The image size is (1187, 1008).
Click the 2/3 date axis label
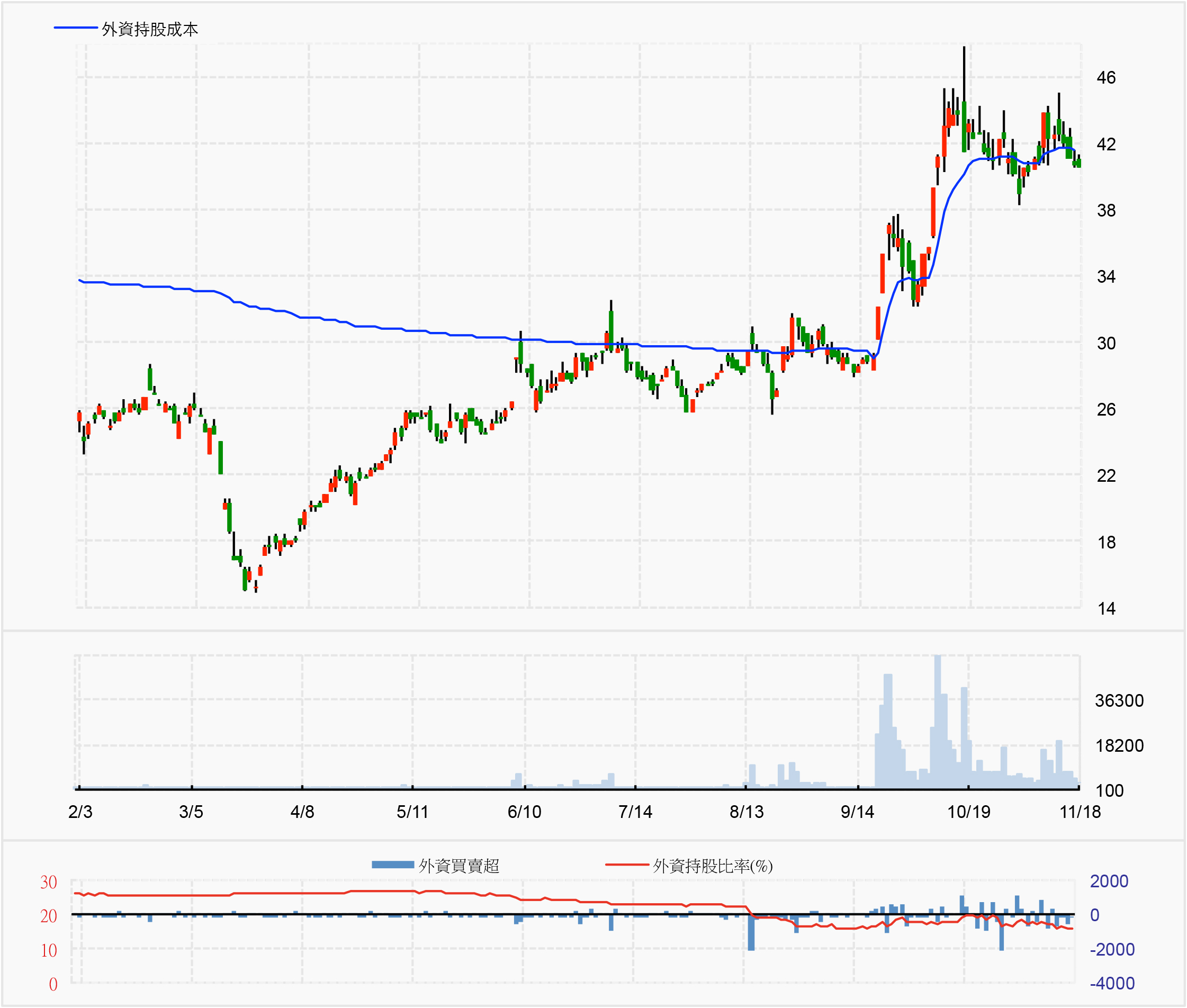coord(80,812)
